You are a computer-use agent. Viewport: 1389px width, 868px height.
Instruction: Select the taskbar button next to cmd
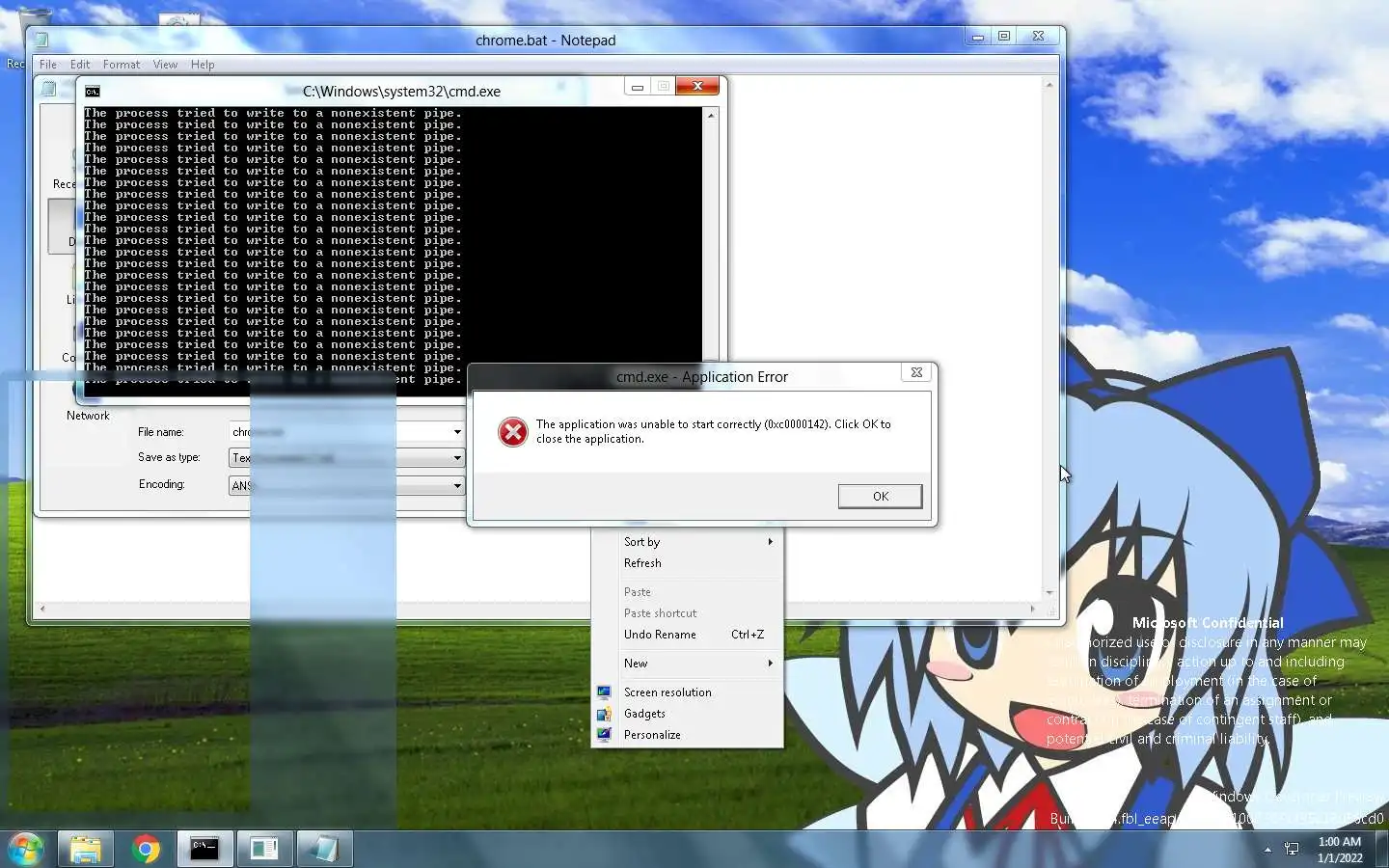pos(264,849)
